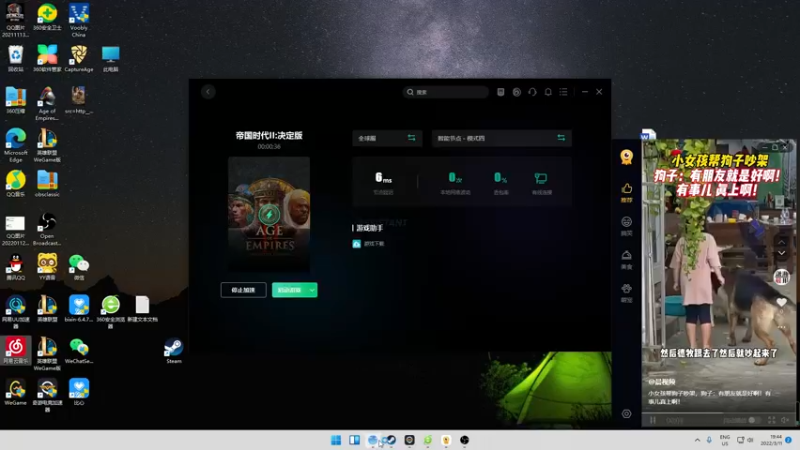
Task: Open the uploader avatar on video
Action: tap(782, 277)
